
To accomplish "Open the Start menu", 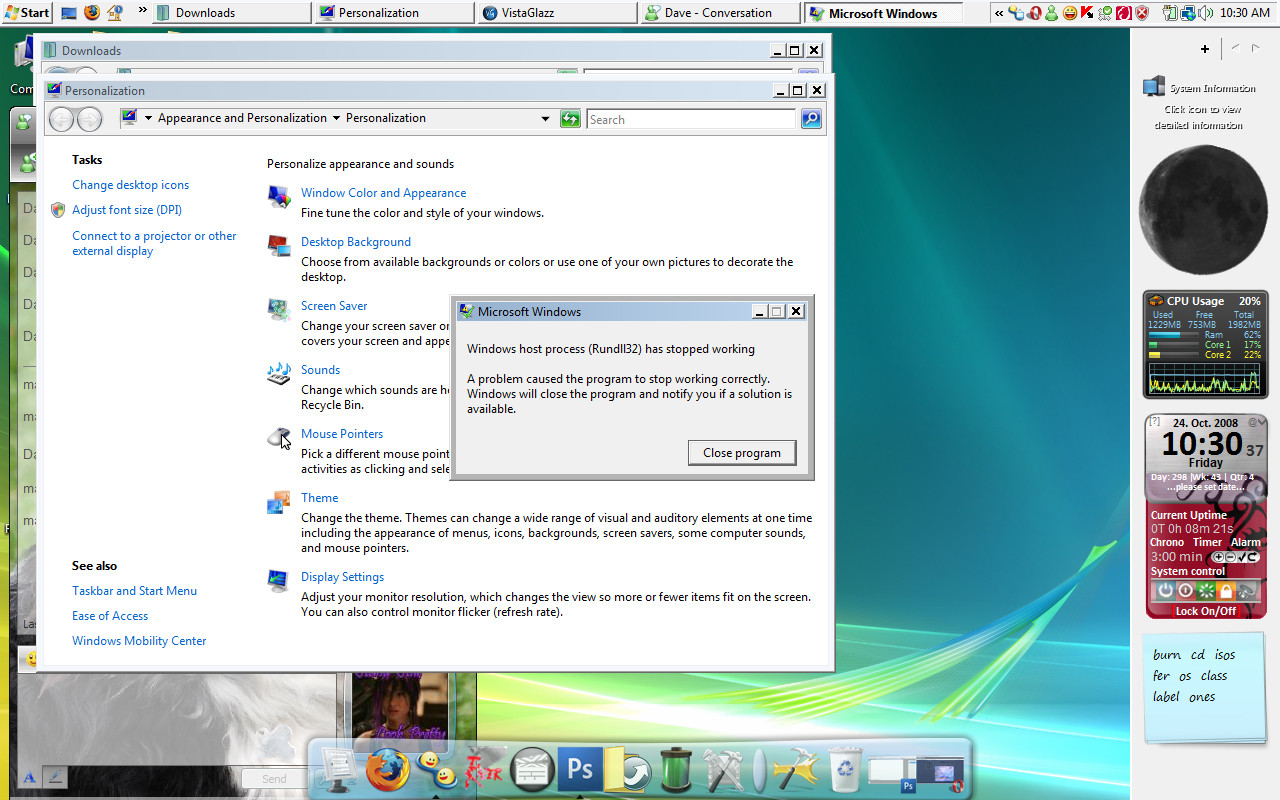I will tap(27, 13).
